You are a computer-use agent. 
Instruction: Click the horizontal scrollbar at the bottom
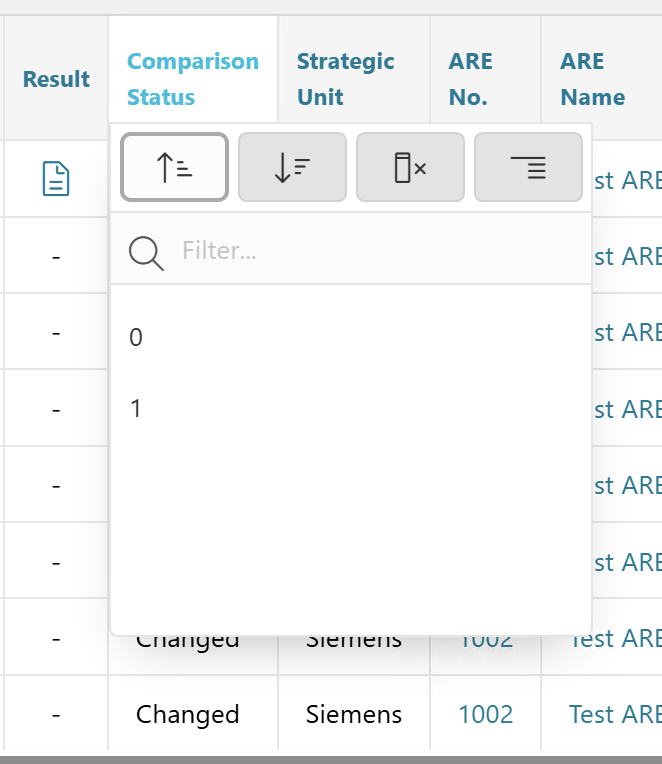click(330, 759)
